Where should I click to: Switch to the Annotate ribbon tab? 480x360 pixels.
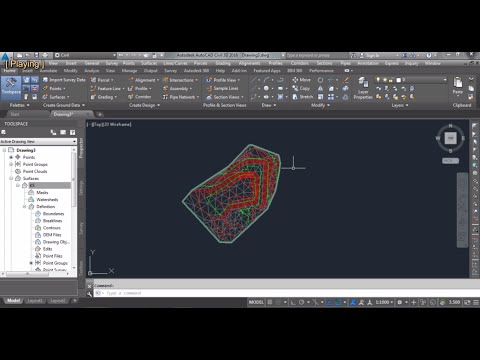point(48,71)
